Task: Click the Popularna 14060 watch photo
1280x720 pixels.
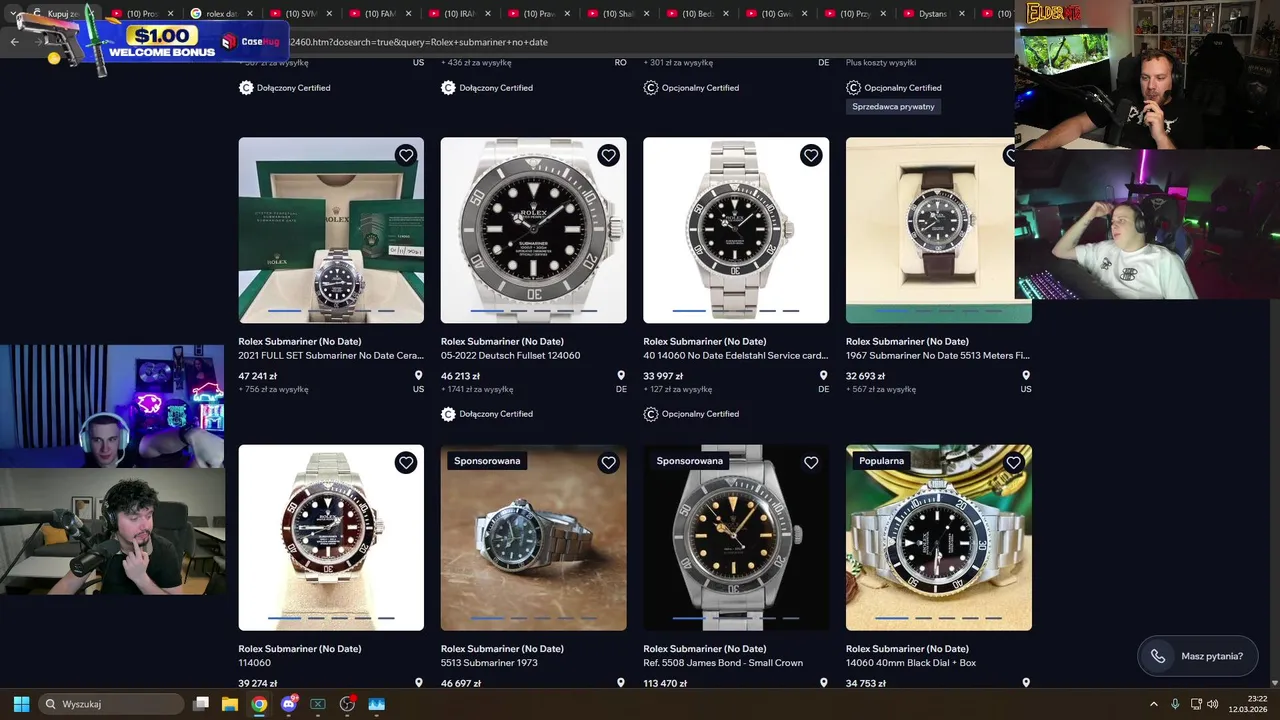Action: click(x=938, y=538)
